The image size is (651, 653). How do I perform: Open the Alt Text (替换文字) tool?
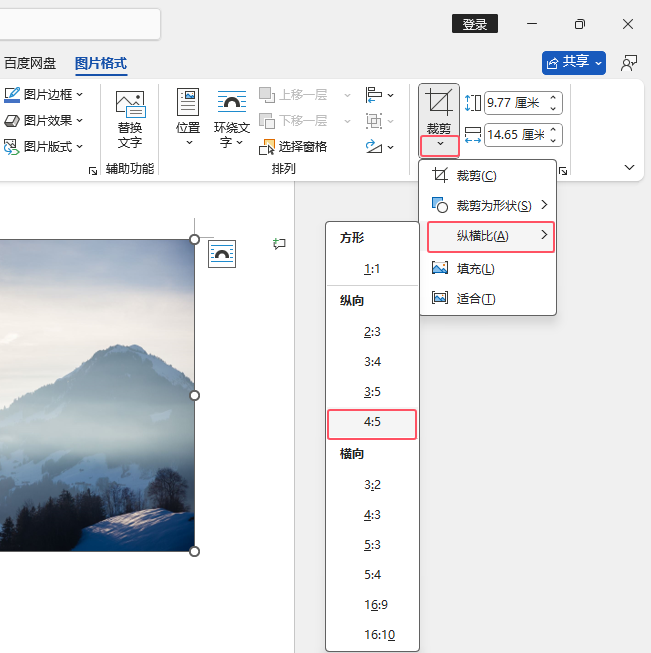(130, 120)
